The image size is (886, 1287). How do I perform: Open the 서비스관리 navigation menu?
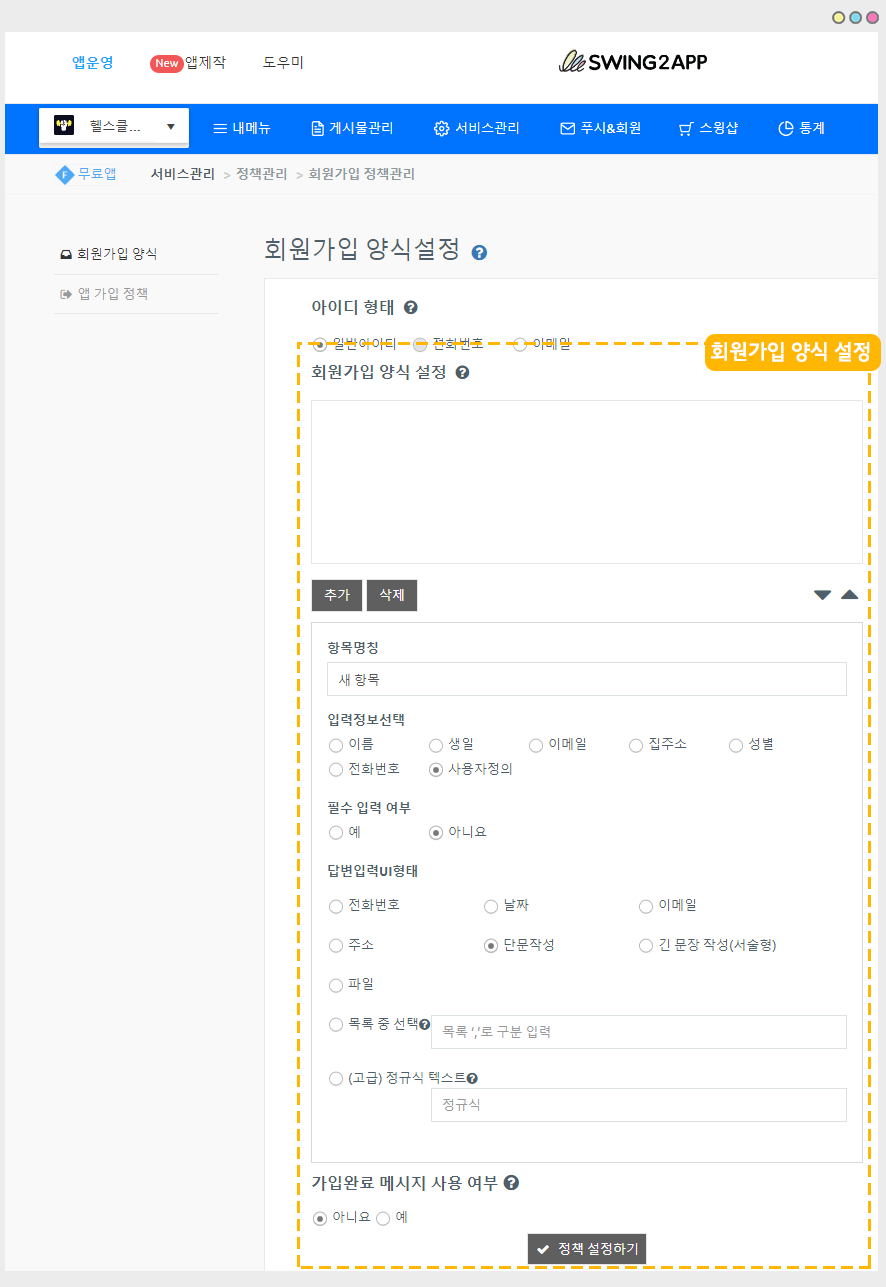[x=476, y=128]
